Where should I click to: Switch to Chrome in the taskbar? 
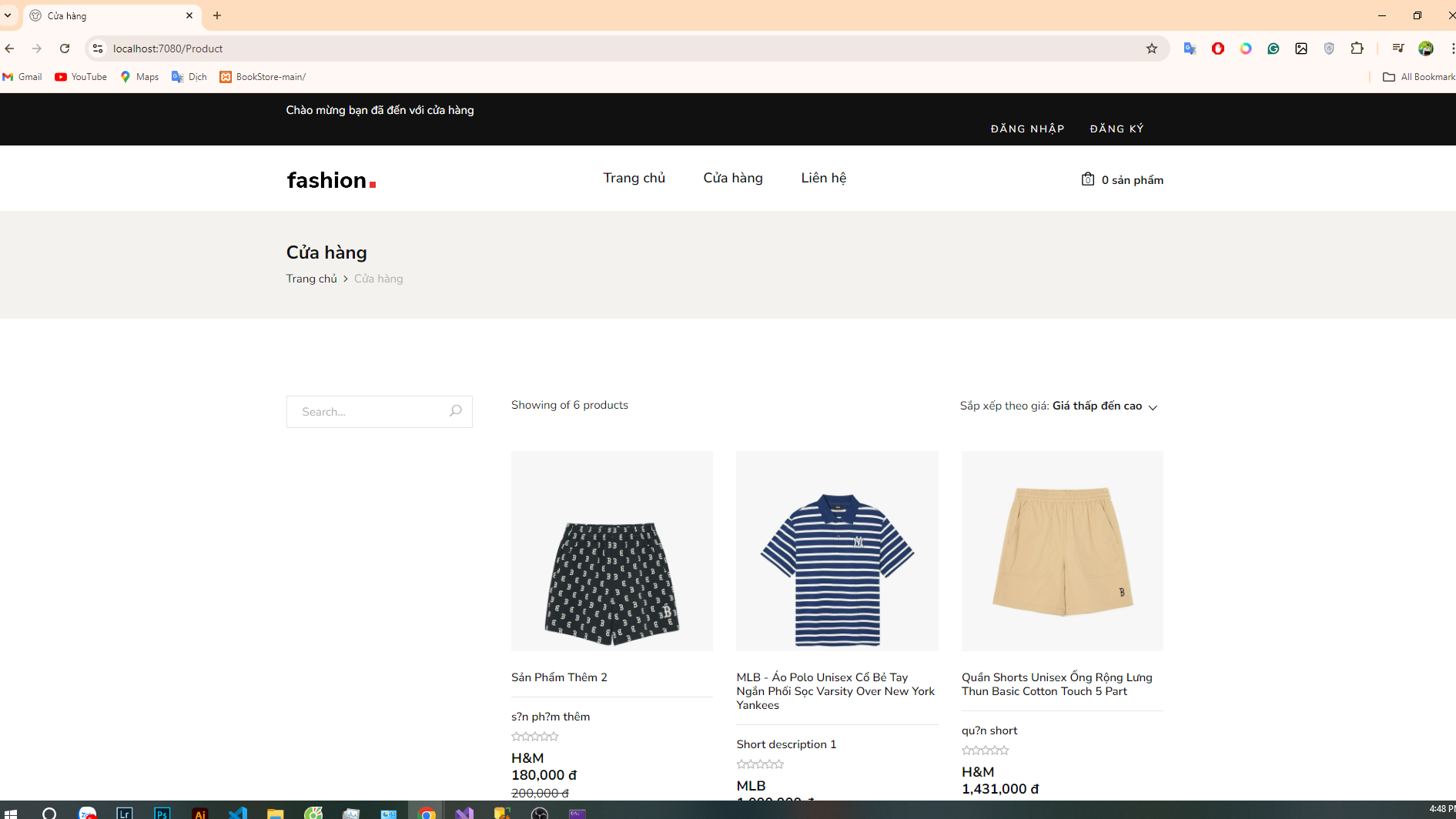[x=427, y=813]
